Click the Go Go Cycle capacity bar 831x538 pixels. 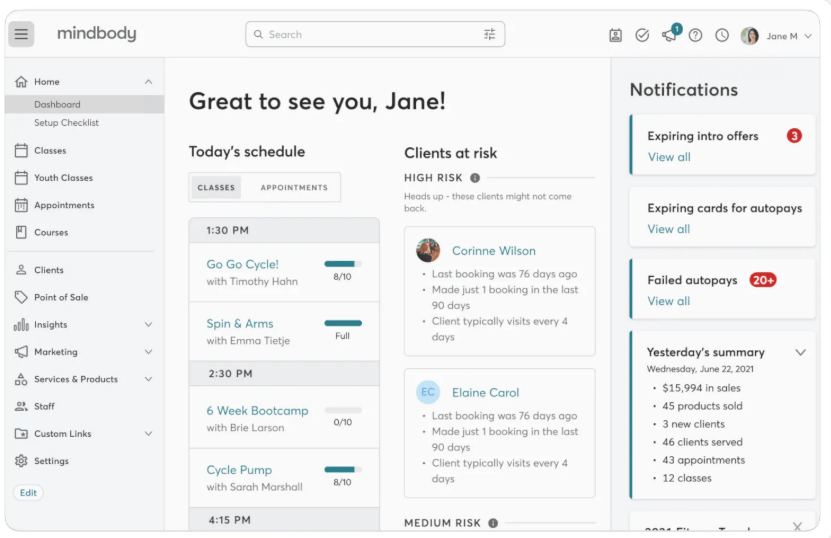click(342, 264)
